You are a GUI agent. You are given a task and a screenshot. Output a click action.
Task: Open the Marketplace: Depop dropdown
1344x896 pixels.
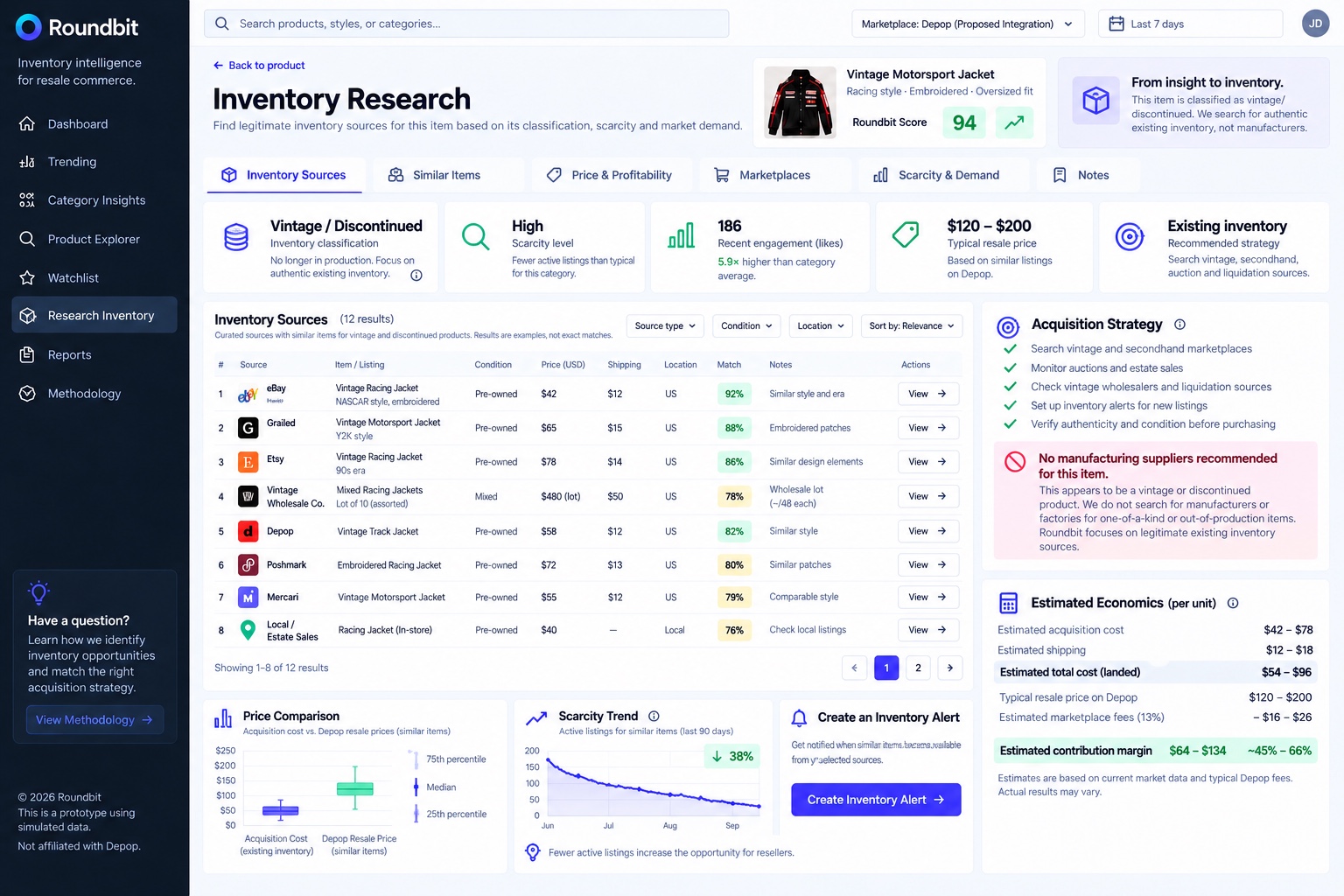point(968,24)
